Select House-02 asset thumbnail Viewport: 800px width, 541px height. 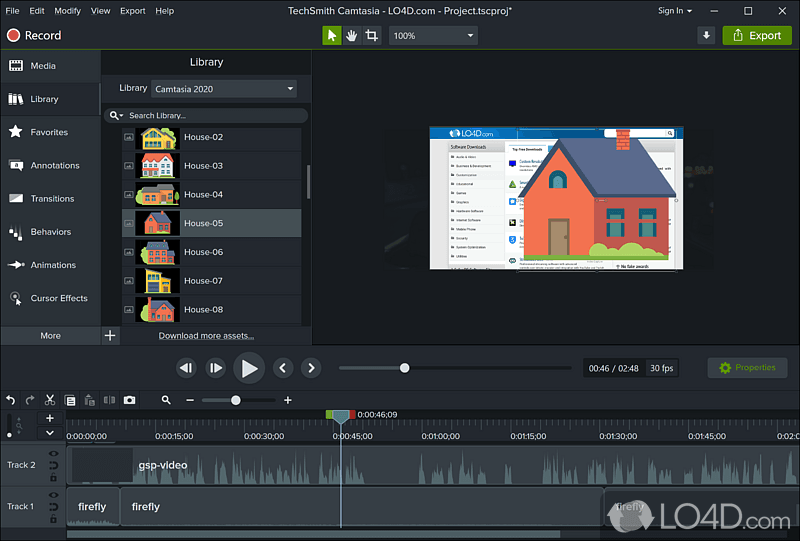(x=158, y=137)
